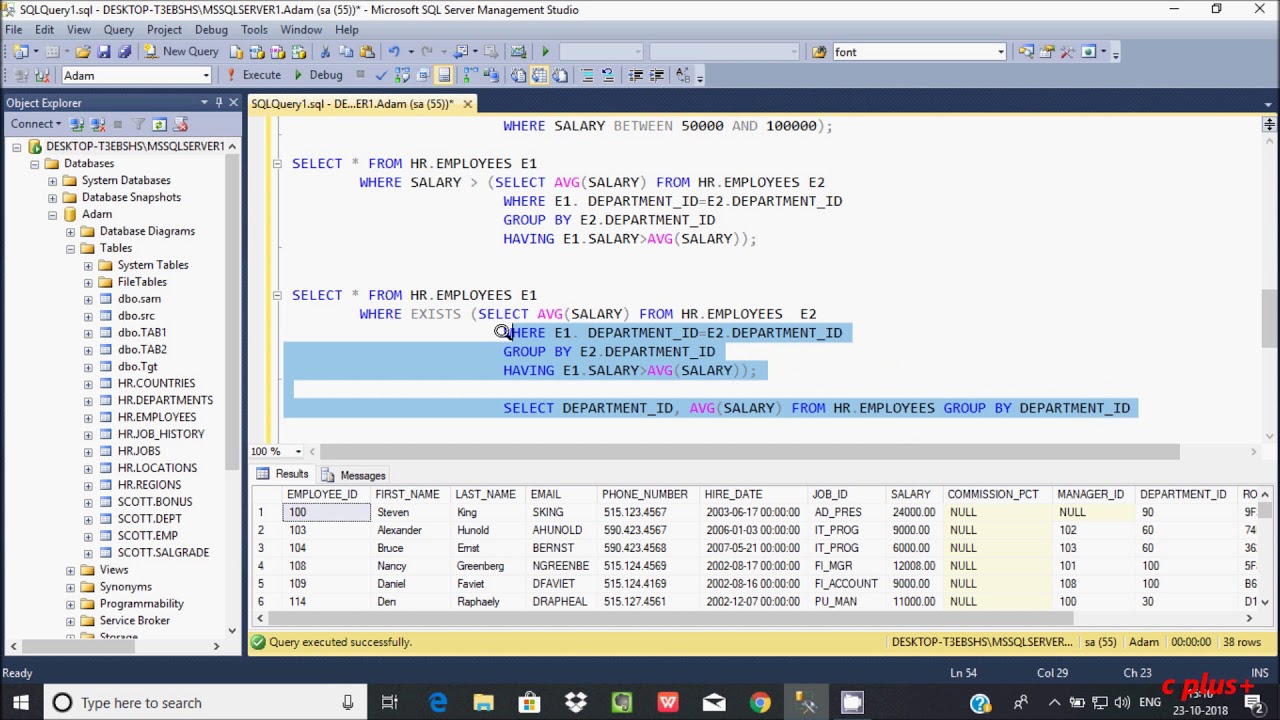Collapse the first SELECT code block

277,163
